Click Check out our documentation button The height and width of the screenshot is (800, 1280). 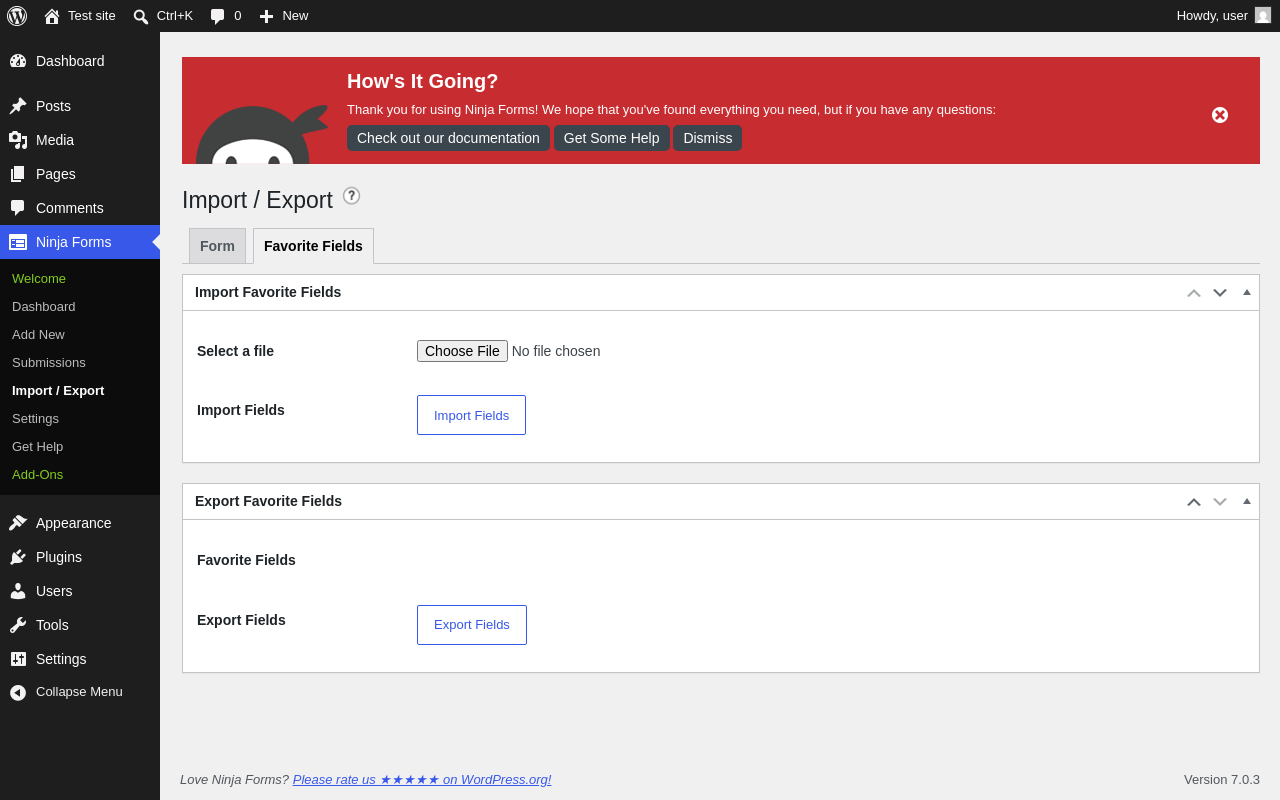coord(448,138)
